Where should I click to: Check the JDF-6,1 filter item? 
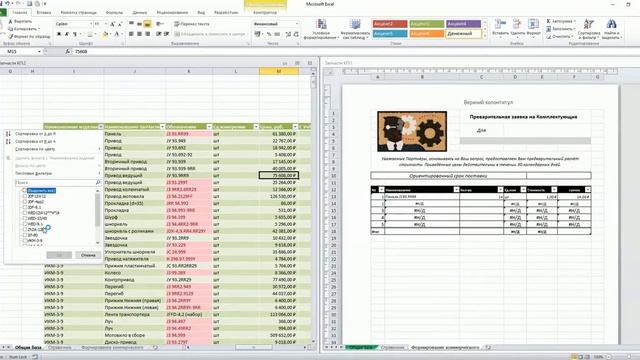click(24, 207)
